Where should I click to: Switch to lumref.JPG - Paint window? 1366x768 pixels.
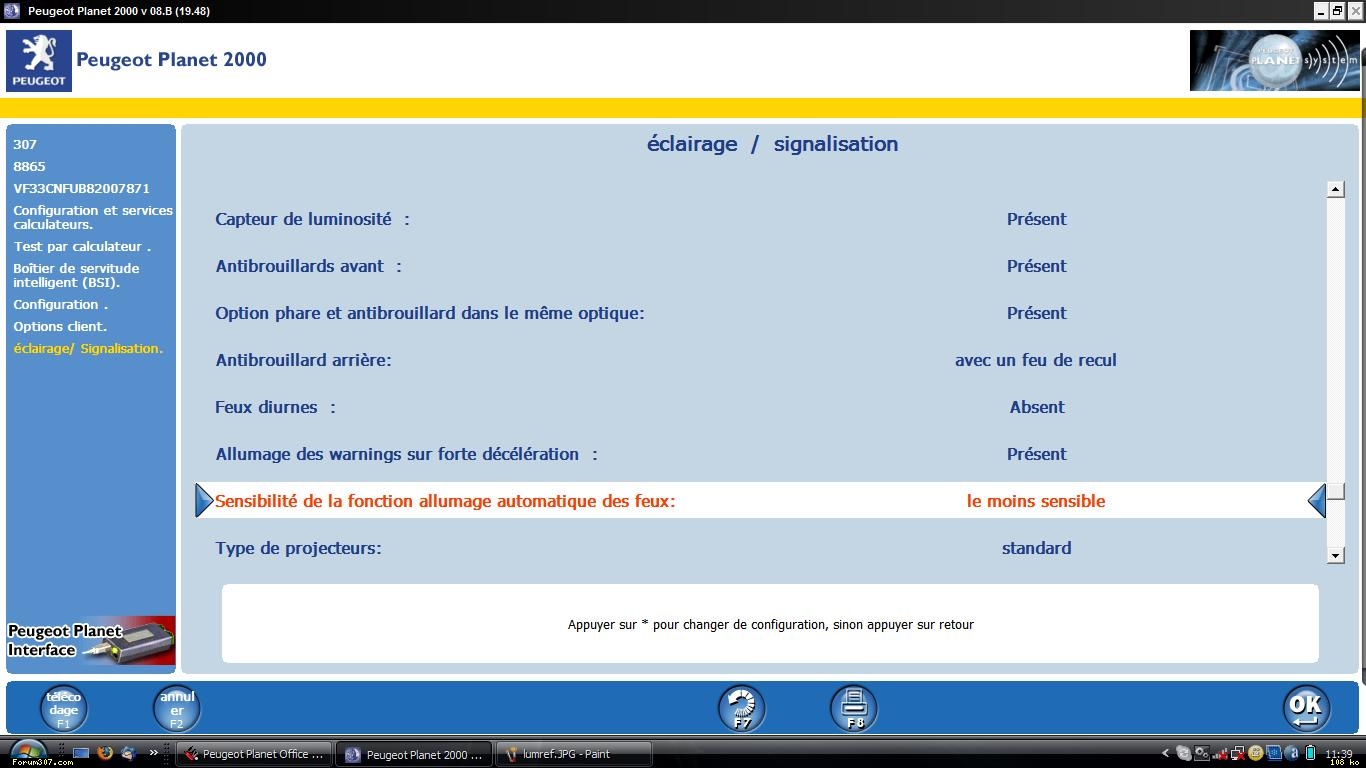coord(574,754)
